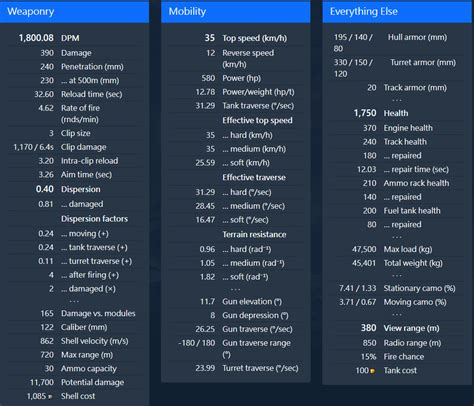Image resolution: width=474 pixels, height=406 pixels.
Task: Click the Effective top speed heading
Action: (257, 120)
